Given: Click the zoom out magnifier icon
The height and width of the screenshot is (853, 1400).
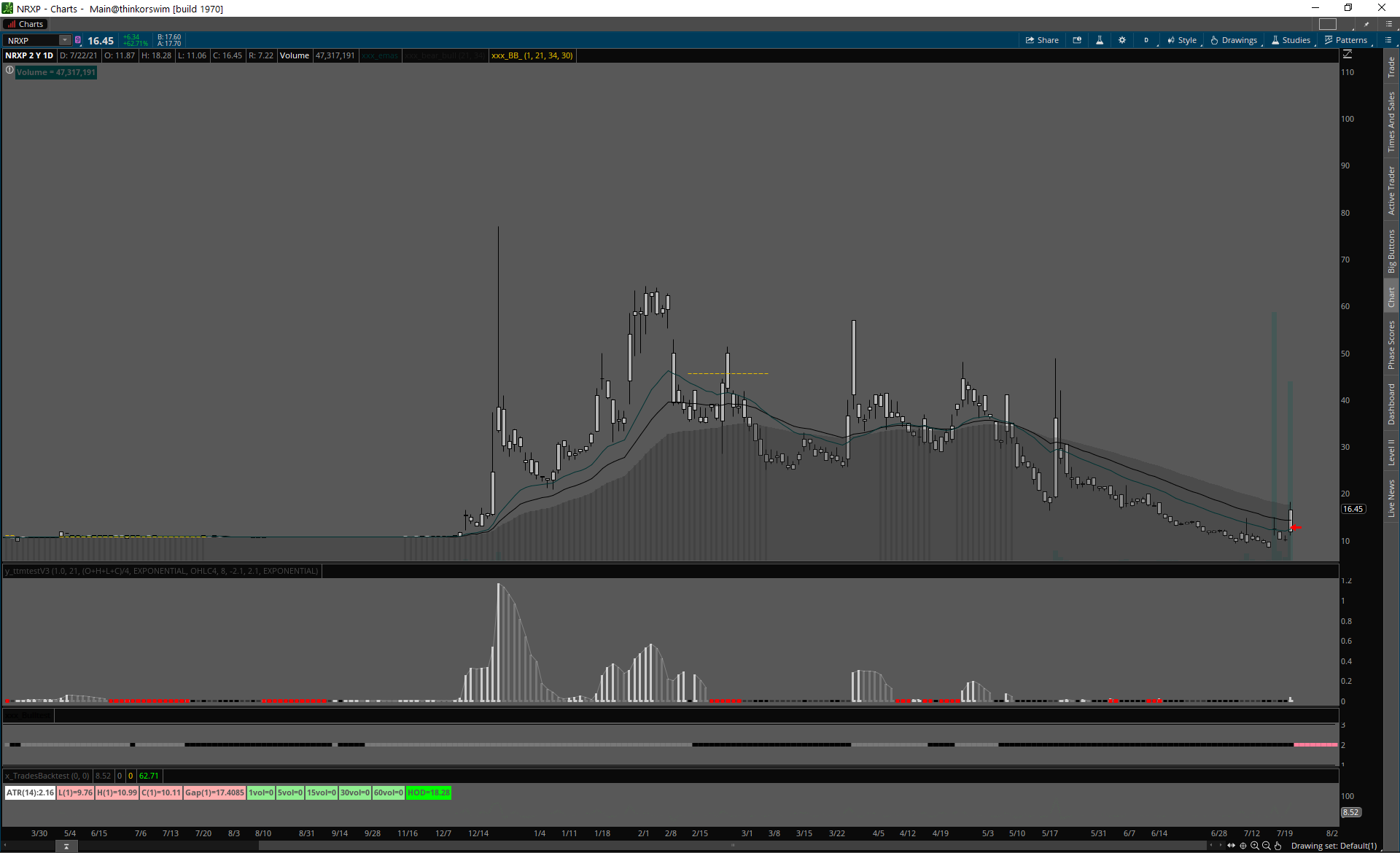Looking at the screenshot, I should pyautogui.click(x=1267, y=846).
